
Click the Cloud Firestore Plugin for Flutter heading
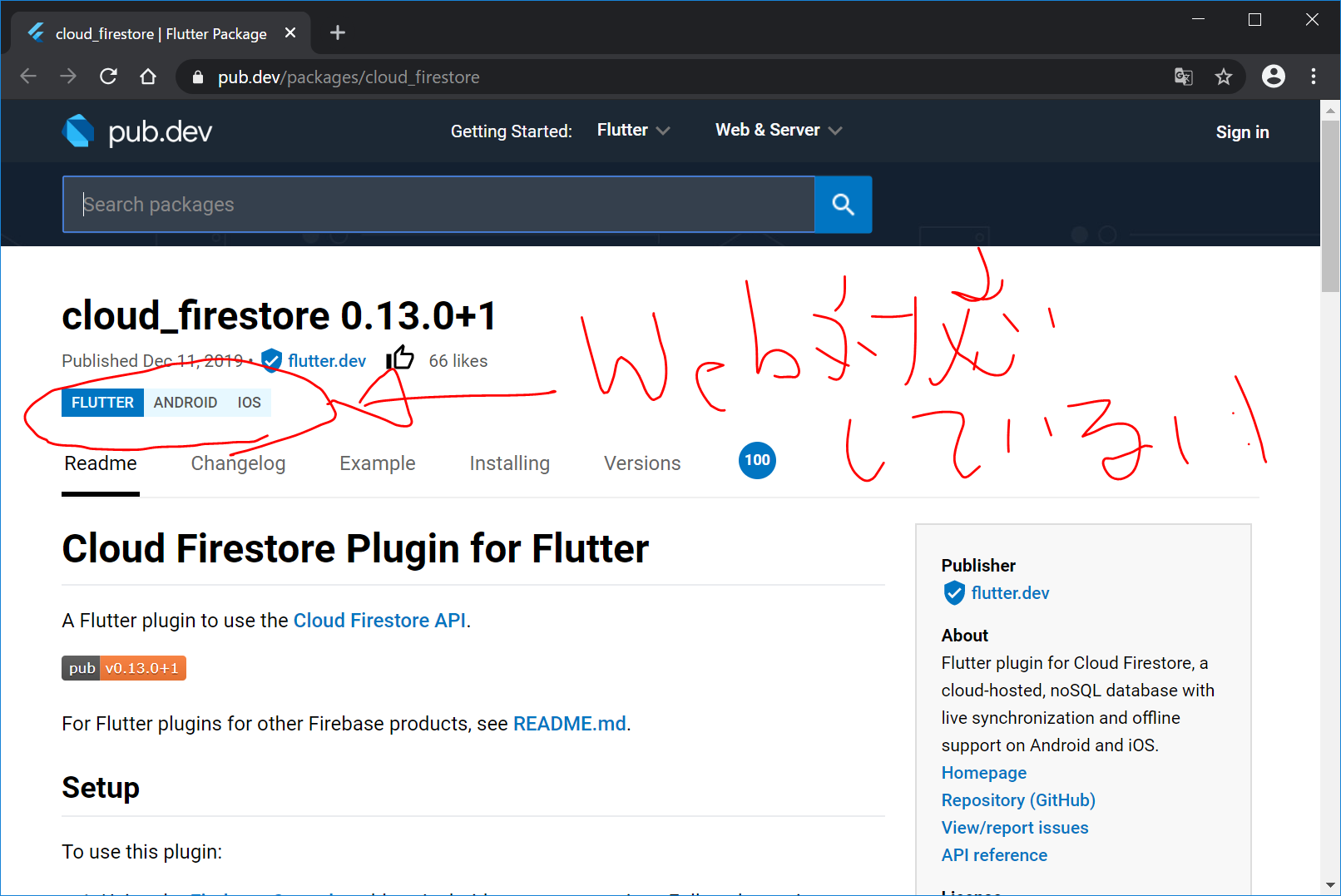tap(355, 549)
